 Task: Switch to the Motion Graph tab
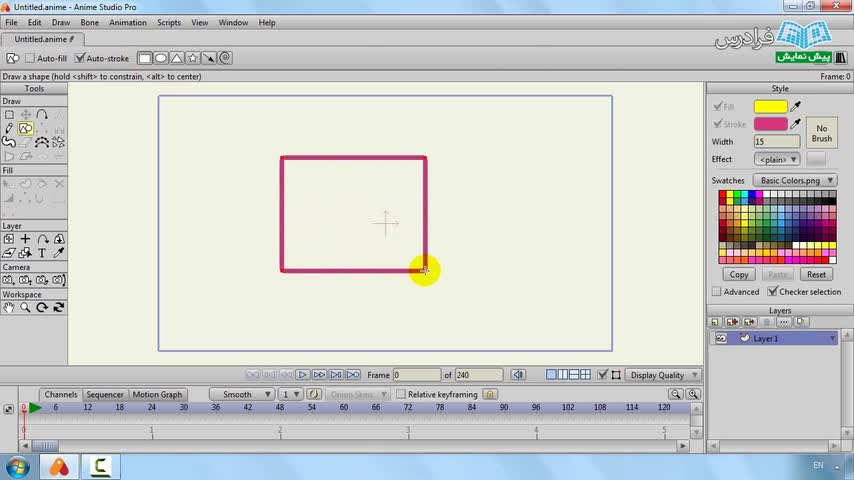pyautogui.click(x=157, y=394)
